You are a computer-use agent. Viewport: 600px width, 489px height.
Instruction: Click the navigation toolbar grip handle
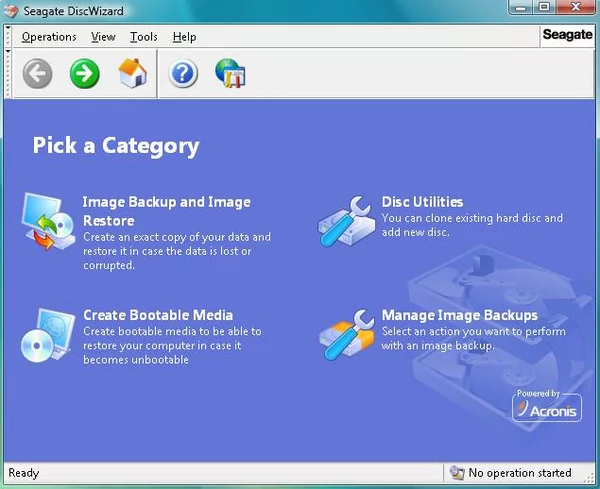click(8, 74)
